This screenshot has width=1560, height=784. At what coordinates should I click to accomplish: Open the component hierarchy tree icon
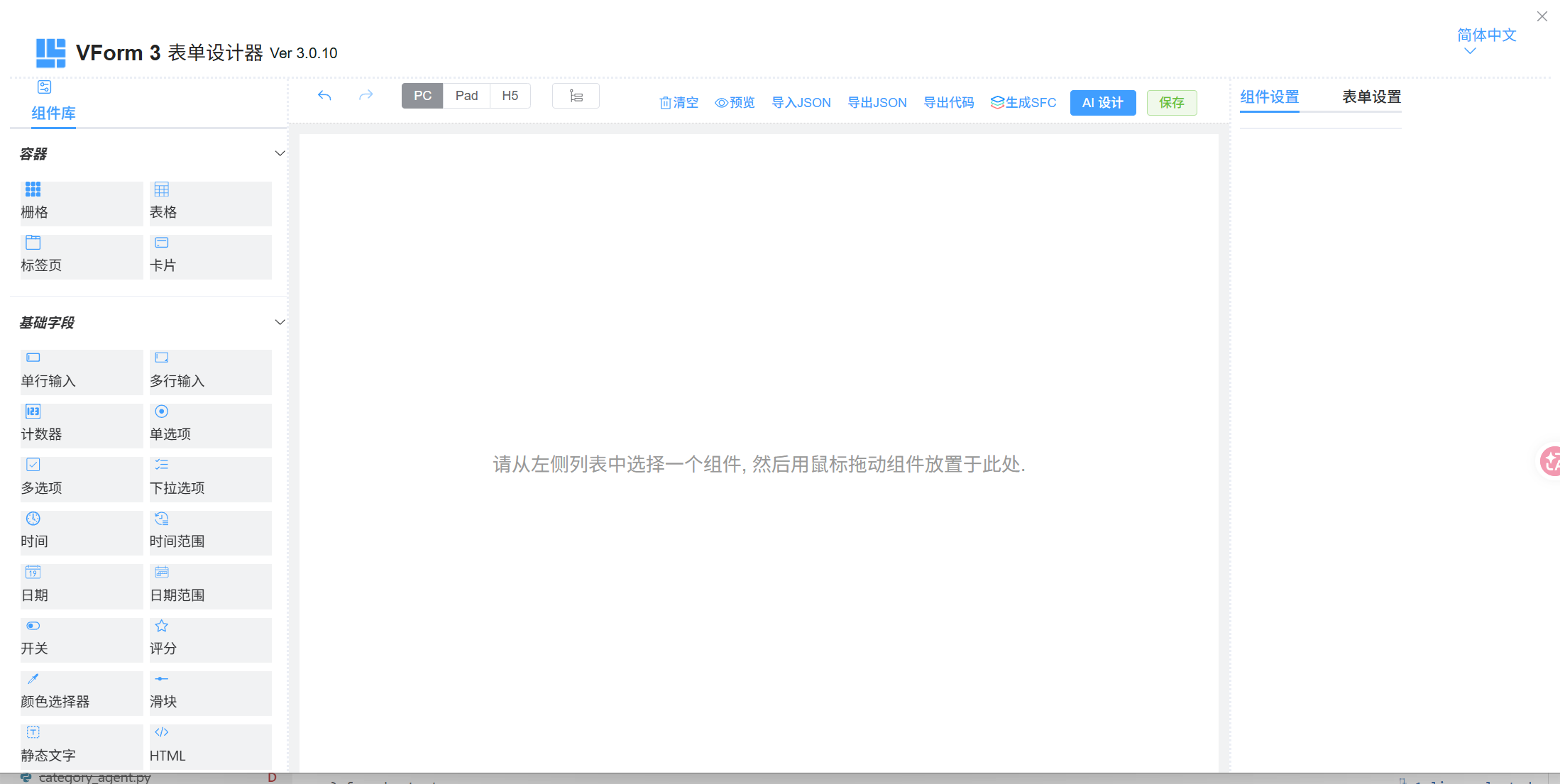coord(576,96)
